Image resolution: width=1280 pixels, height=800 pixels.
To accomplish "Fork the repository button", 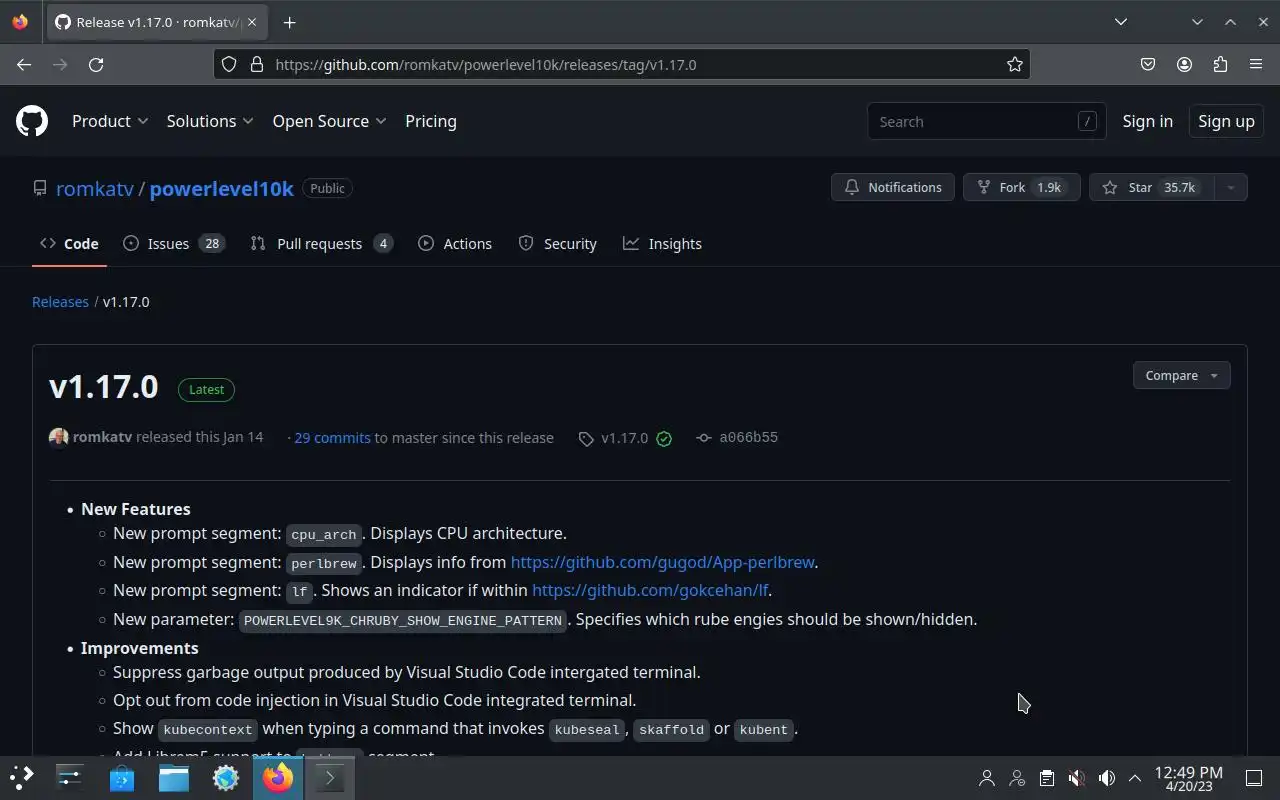I will pyautogui.click(x=1021, y=187).
